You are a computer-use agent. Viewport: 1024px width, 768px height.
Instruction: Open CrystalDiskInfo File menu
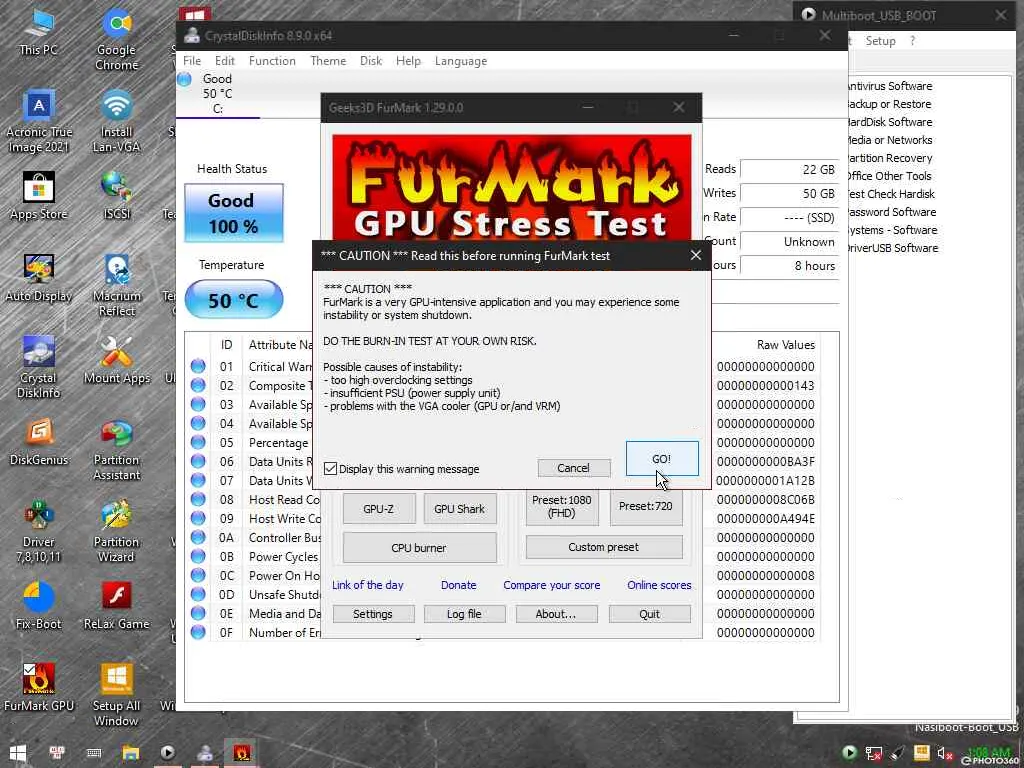[192, 61]
